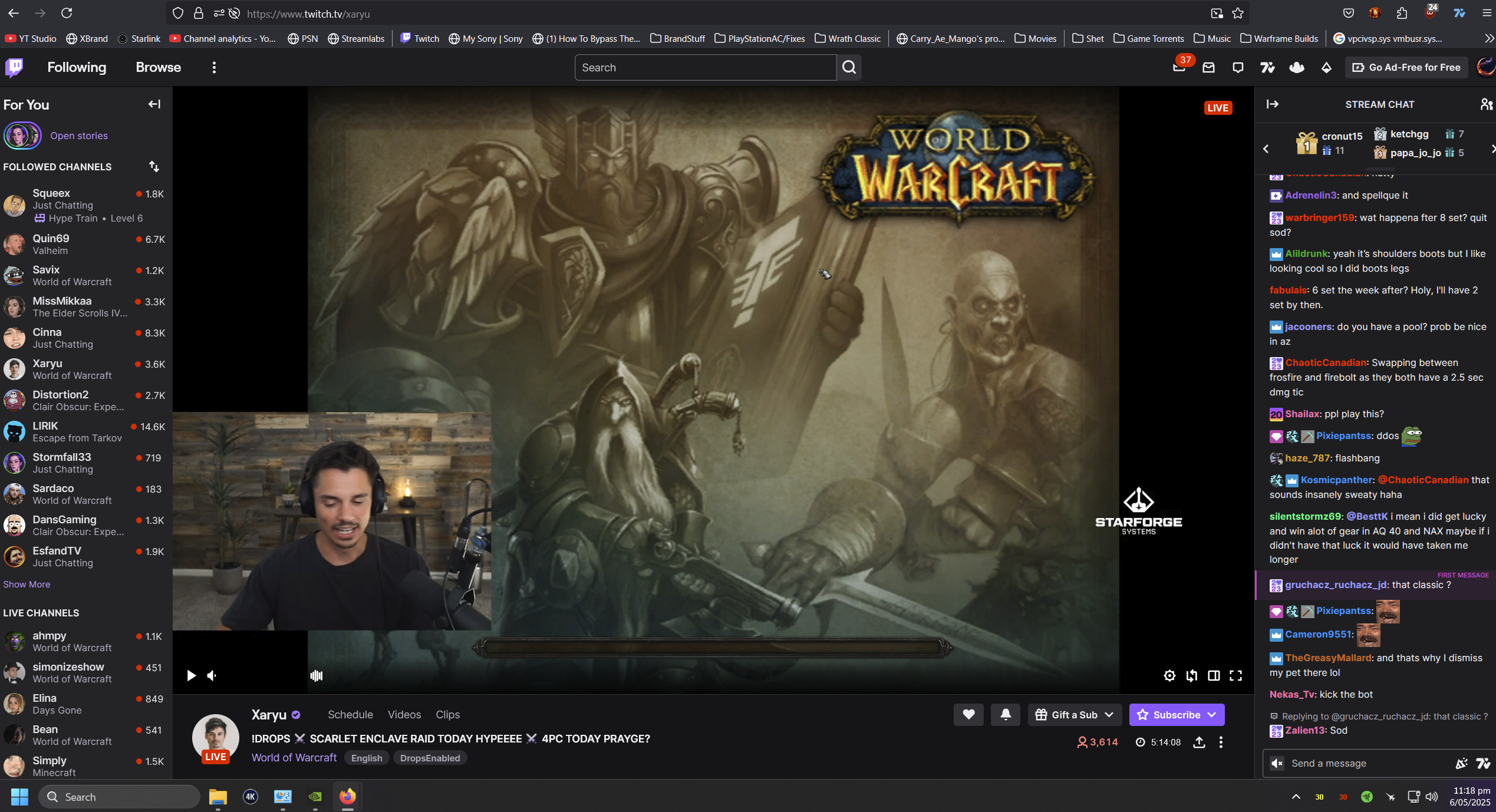The width and height of the screenshot is (1496, 812).
Task: Open Gift a Sub dropdown
Action: [x=1075, y=715]
